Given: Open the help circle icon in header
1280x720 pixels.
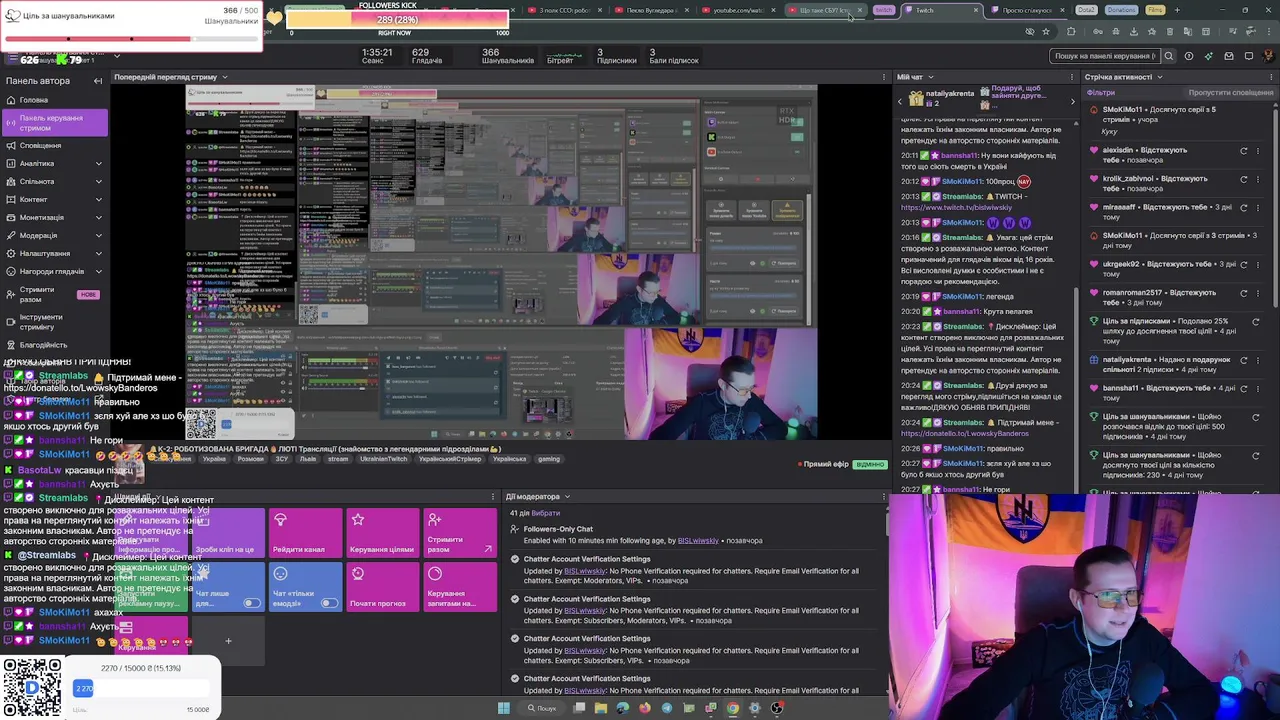Looking at the screenshot, I should (x=1189, y=56).
